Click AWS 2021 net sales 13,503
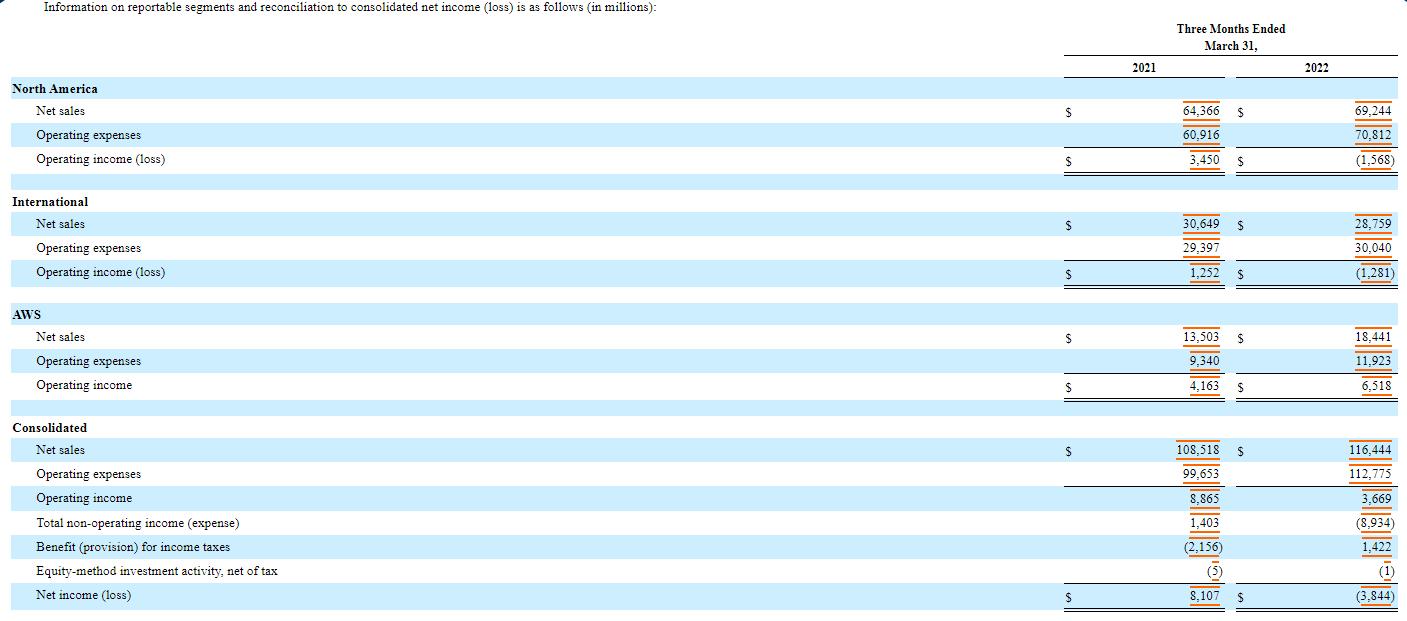1407x621 pixels. (x=1201, y=337)
